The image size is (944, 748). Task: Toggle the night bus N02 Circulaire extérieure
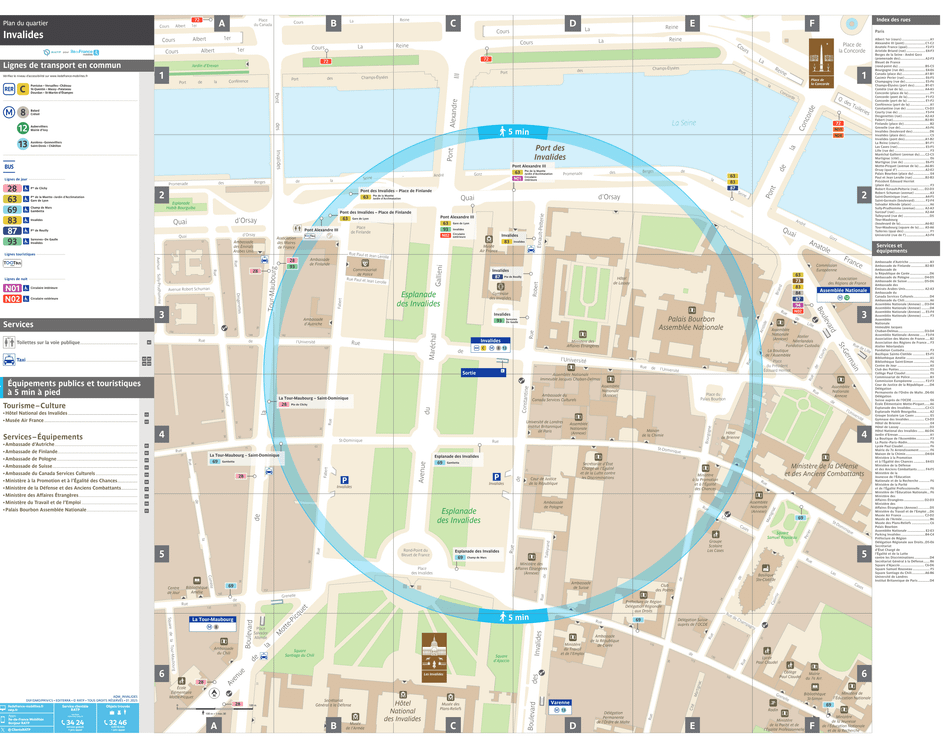[12, 300]
